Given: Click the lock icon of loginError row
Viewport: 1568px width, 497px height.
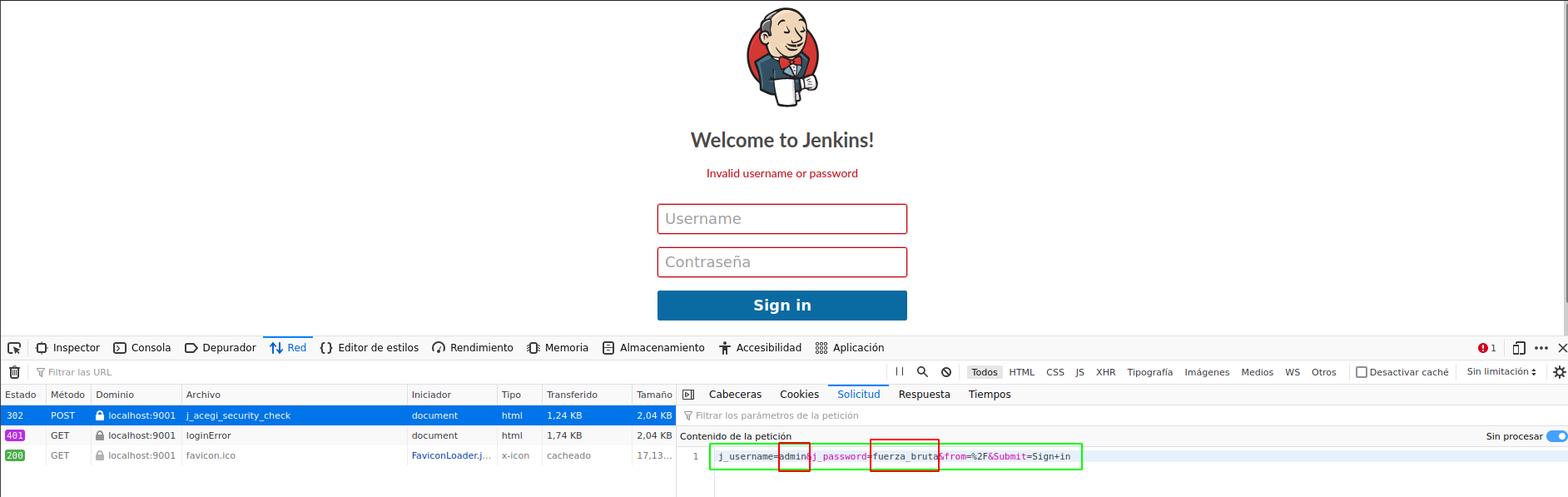Looking at the screenshot, I should [x=100, y=435].
